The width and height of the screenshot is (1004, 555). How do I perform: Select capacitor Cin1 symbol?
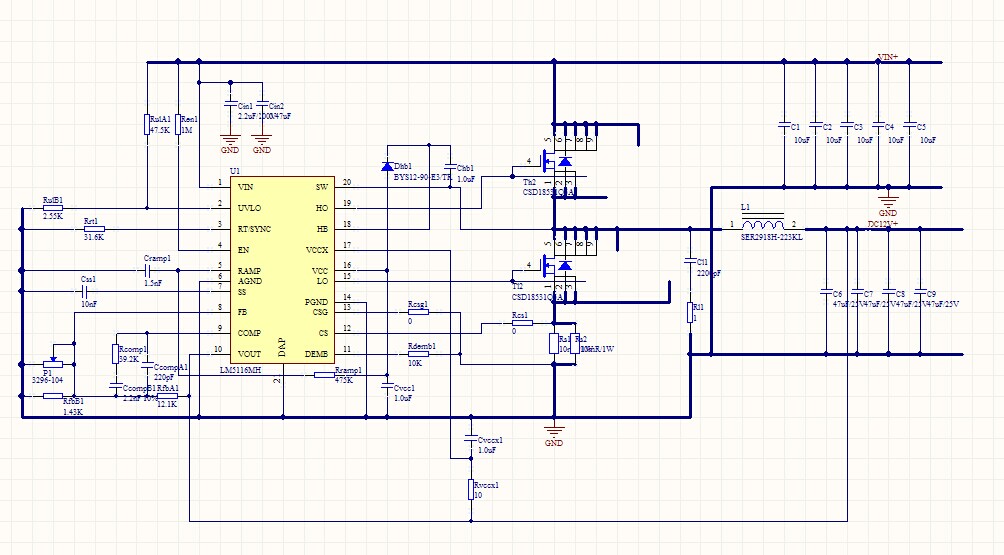[x=230, y=103]
